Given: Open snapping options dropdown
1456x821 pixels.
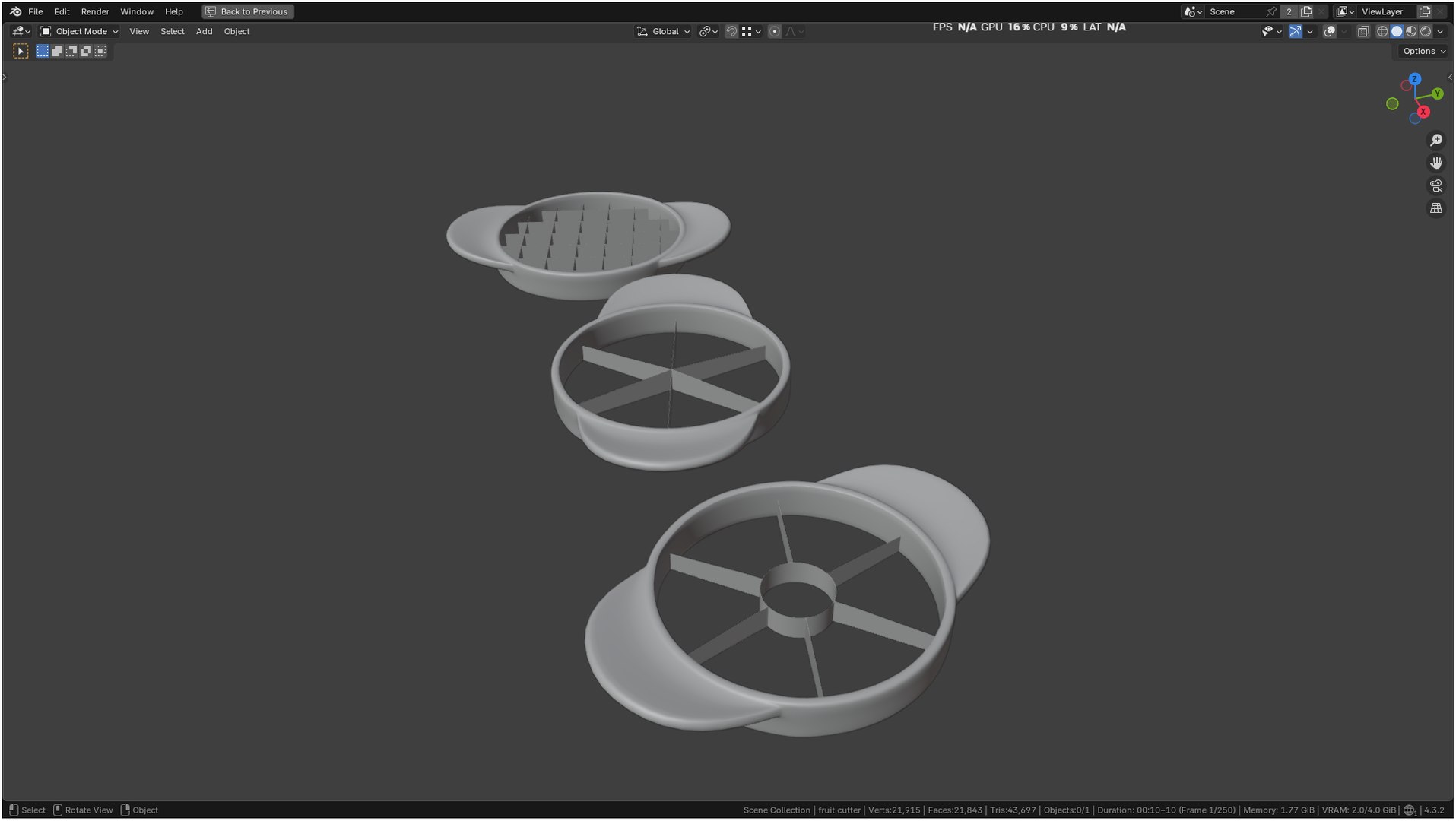Looking at the screenshot, I should coord(752,31).
